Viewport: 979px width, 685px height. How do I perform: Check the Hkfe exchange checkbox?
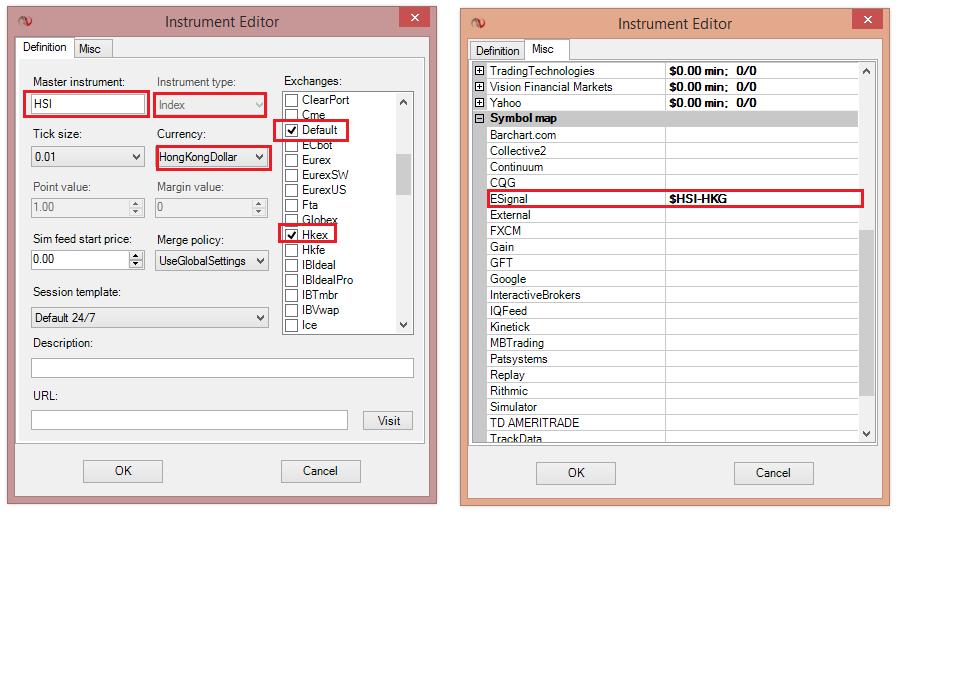292,250
